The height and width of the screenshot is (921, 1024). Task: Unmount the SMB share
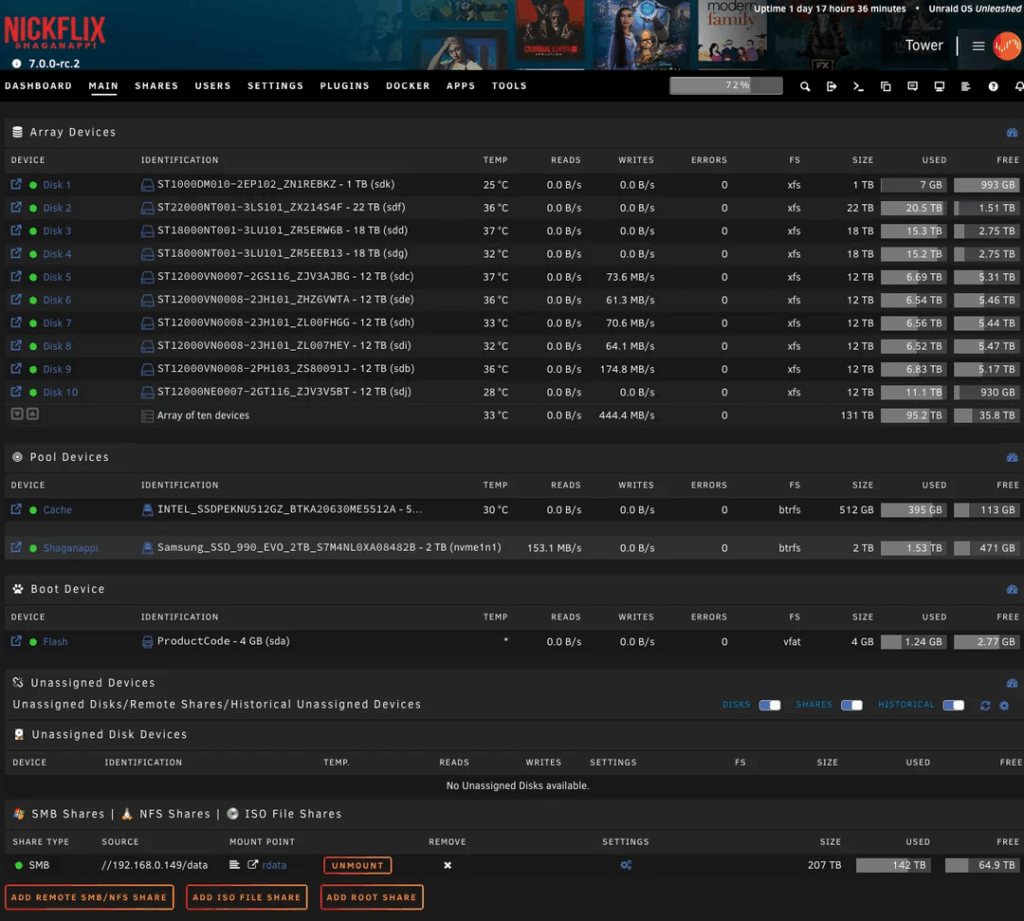click(x=357, y=865)
